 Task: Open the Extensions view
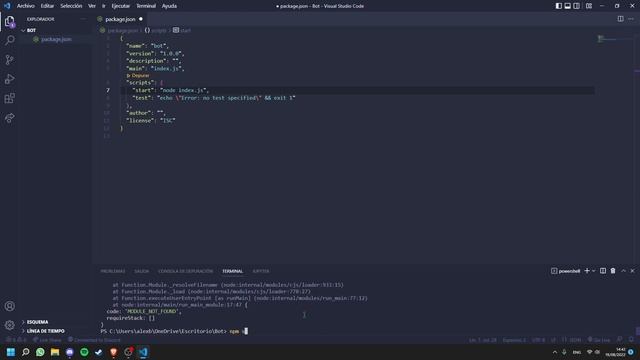(10, 98)
